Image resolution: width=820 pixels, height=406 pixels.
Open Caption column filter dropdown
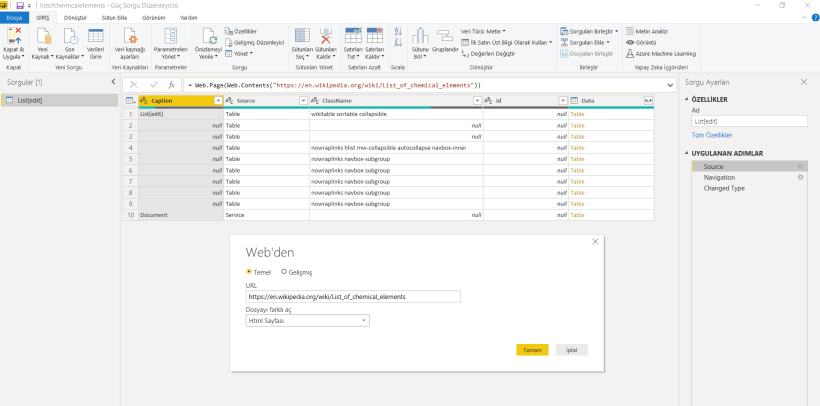click(218, 101)
